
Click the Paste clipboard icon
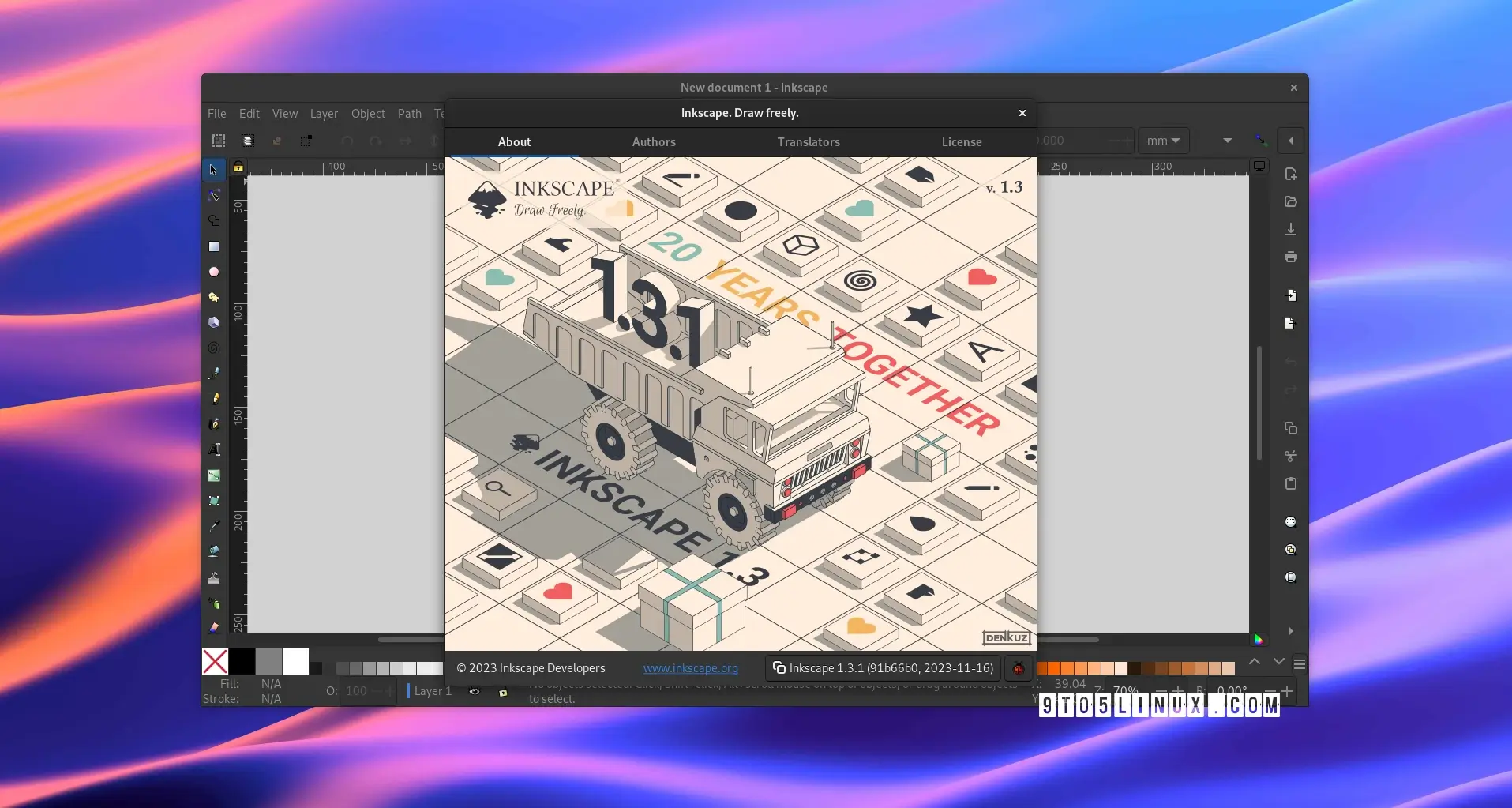coord(1291,483)
